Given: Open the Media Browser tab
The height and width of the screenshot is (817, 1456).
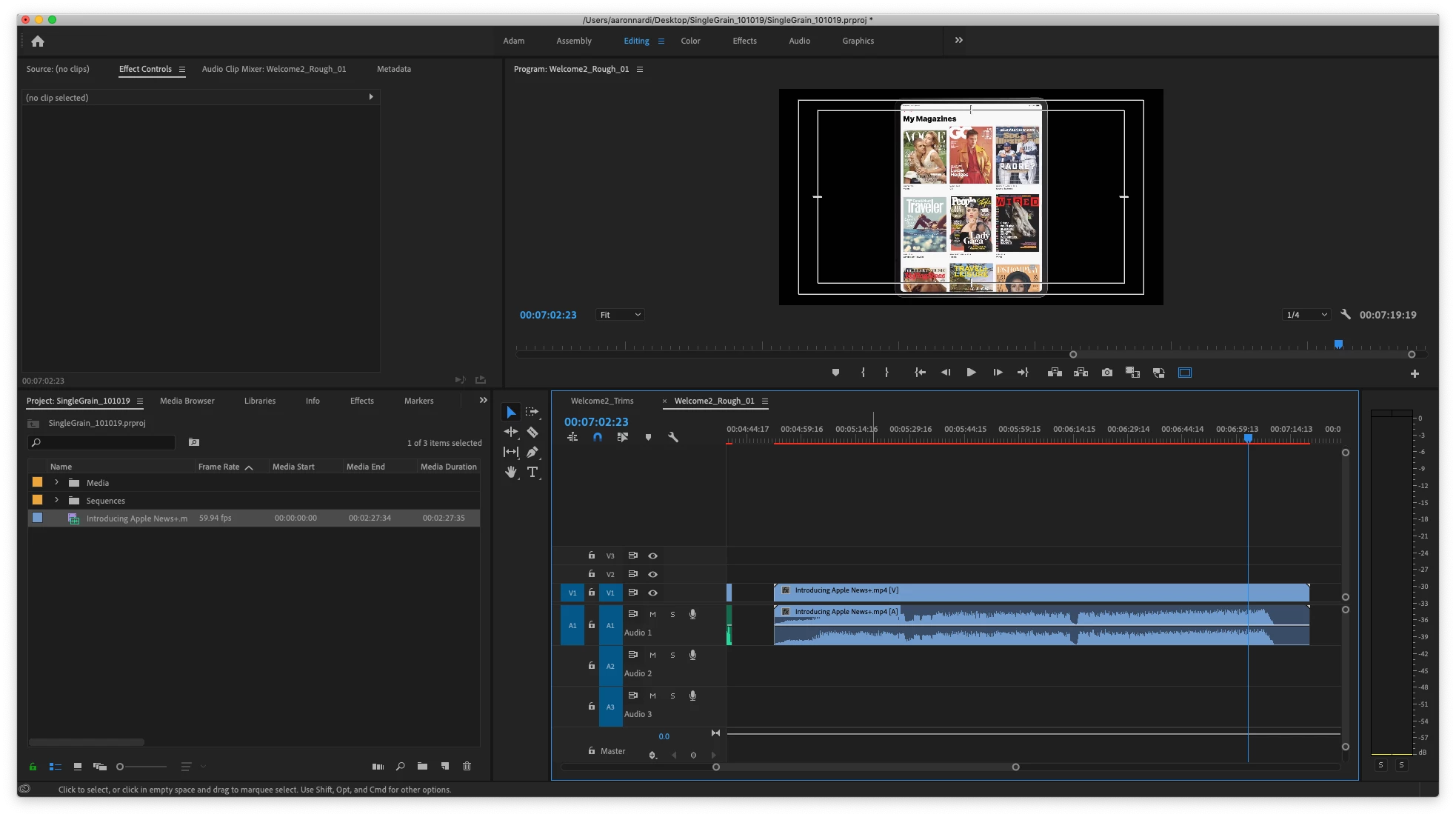Looking at the screenshot, I should (187, 401).
